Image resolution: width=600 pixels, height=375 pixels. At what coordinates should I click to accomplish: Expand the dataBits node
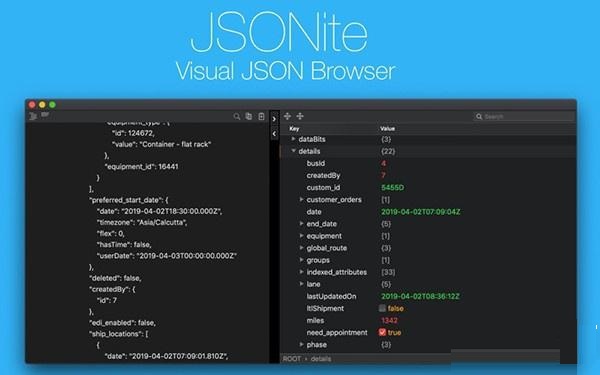293,139
